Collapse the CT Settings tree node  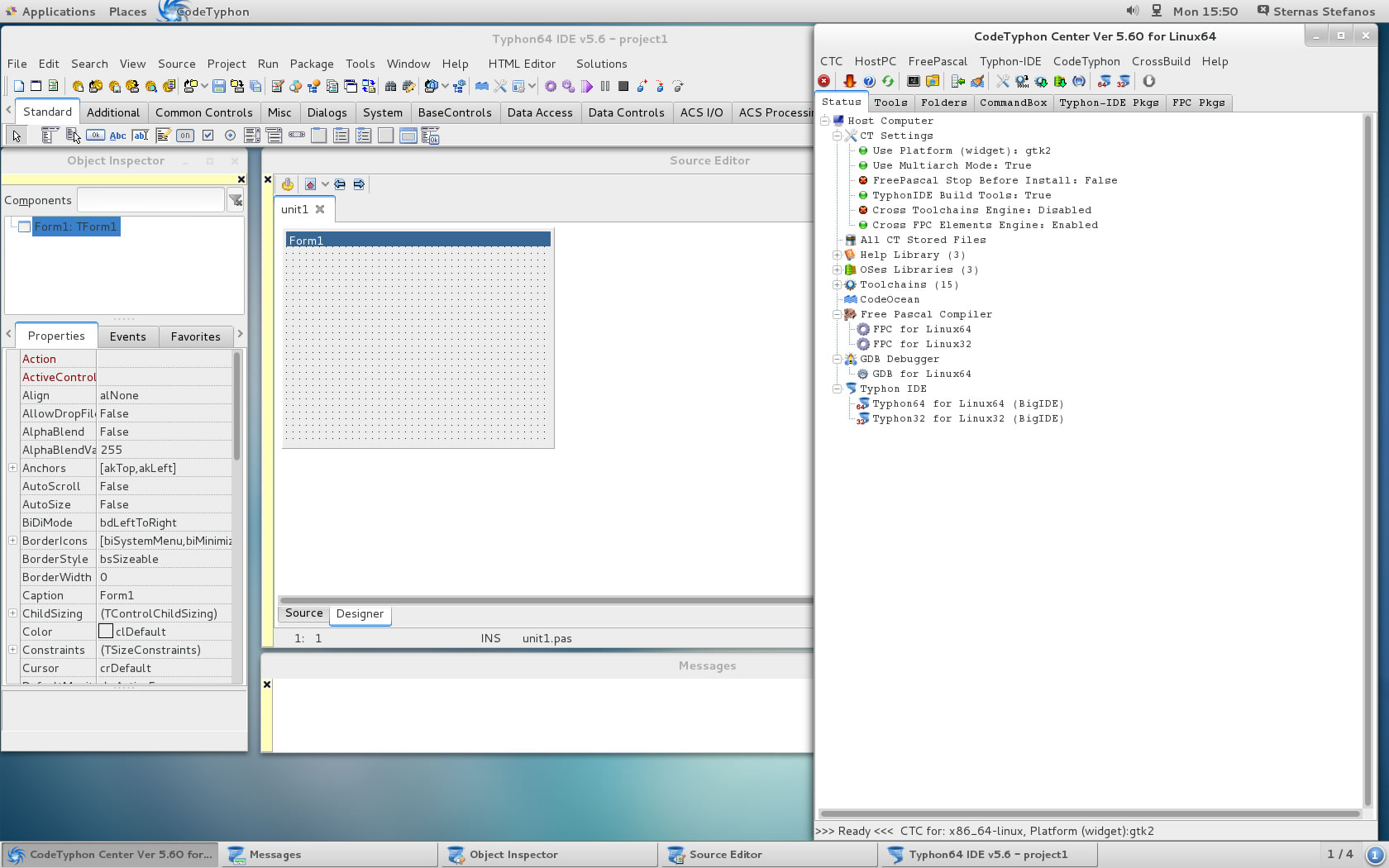(837, 136)
